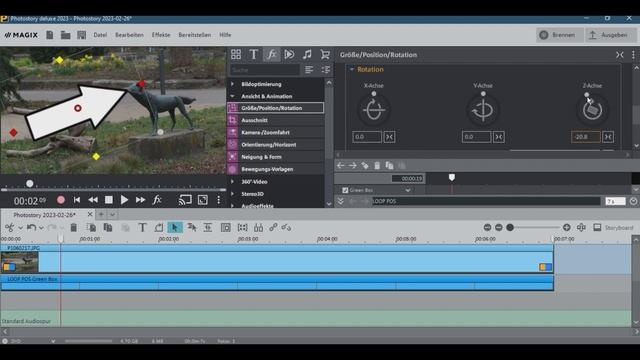Expand the Bildoptimierung category
Image resolution: width=640 pixels, height=360 pixels.
click(232, 84)
